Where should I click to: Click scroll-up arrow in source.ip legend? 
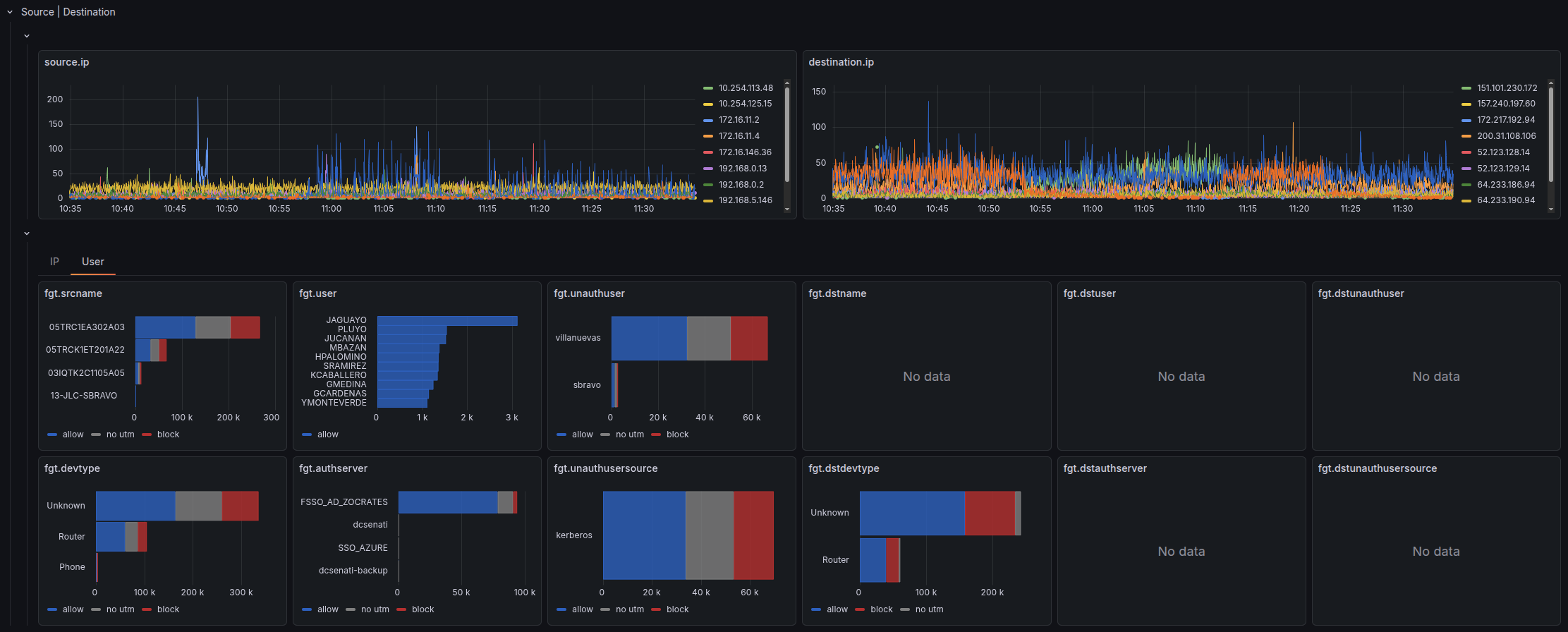tap(787, 83)
